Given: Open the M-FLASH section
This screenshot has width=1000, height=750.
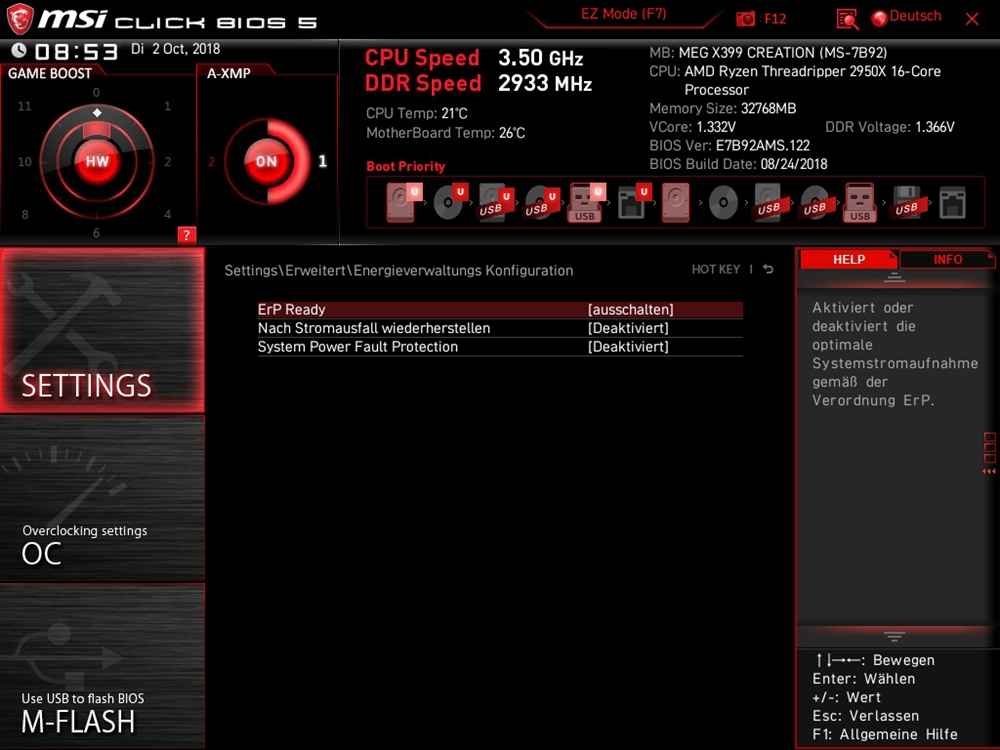Looking at the screenshot, I should (x=102, y=666).
